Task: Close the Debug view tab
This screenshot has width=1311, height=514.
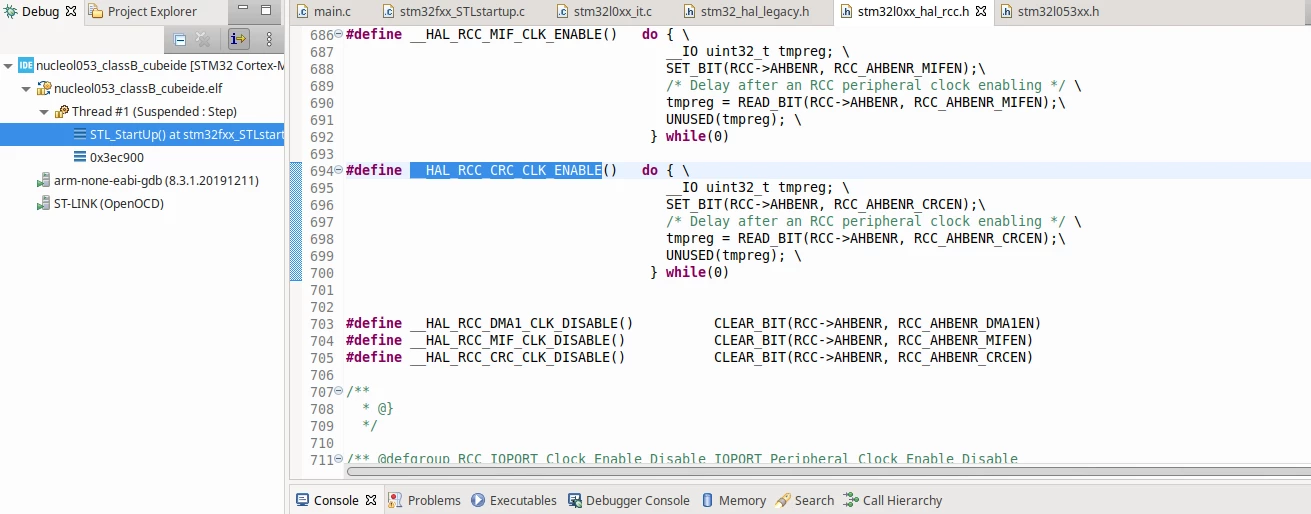Action: 72,12
